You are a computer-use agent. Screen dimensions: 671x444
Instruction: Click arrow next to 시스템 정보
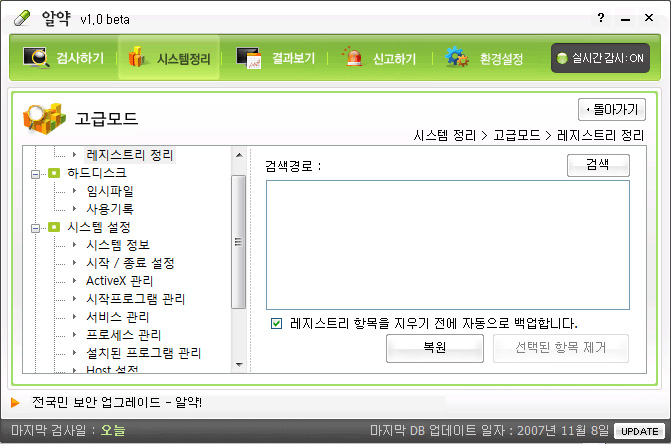click(74, 245)
